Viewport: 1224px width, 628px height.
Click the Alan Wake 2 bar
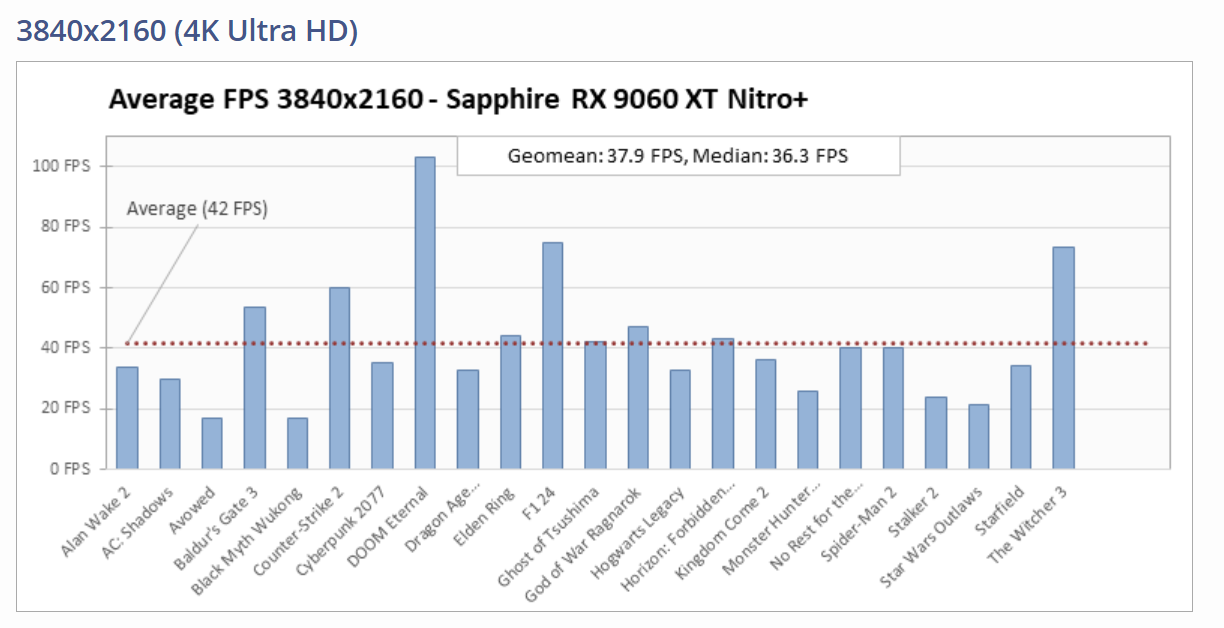pyautogui.click(x=127, y=418)
